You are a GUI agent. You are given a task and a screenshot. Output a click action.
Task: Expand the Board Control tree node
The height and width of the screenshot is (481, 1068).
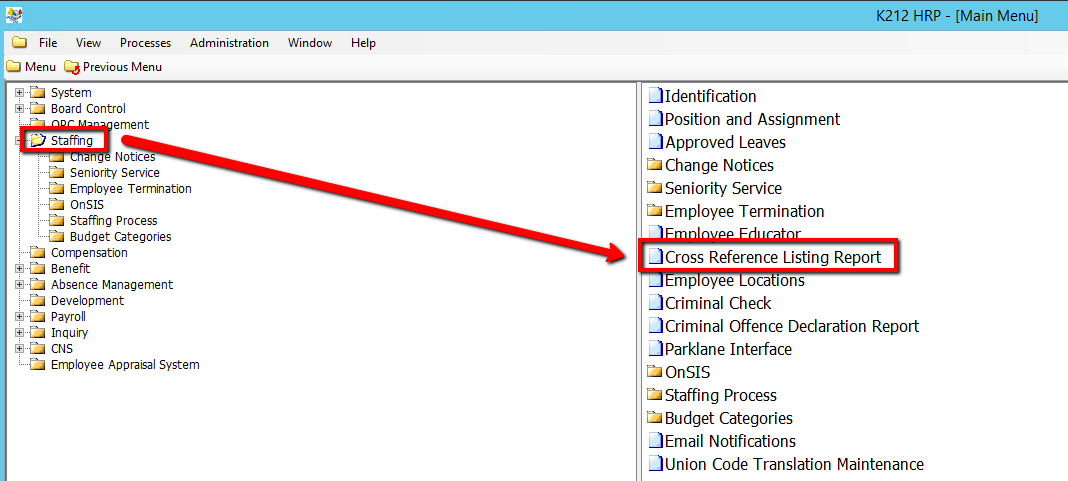pos(19,109)
